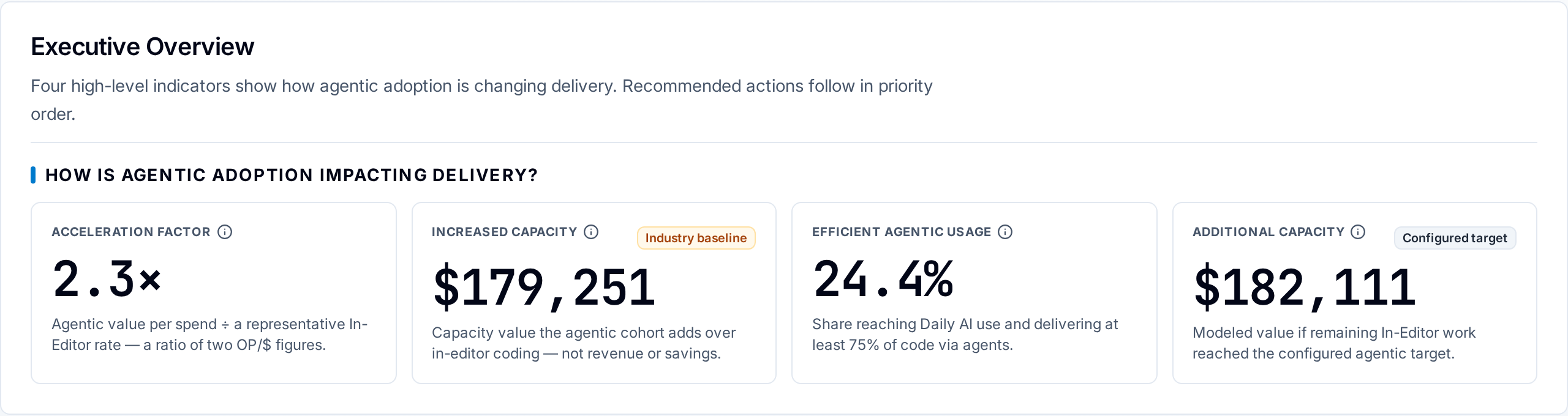Click the Modeled value In-Editor work description
Viewport: 1568px width, 416px height.
pos(1334,343)
